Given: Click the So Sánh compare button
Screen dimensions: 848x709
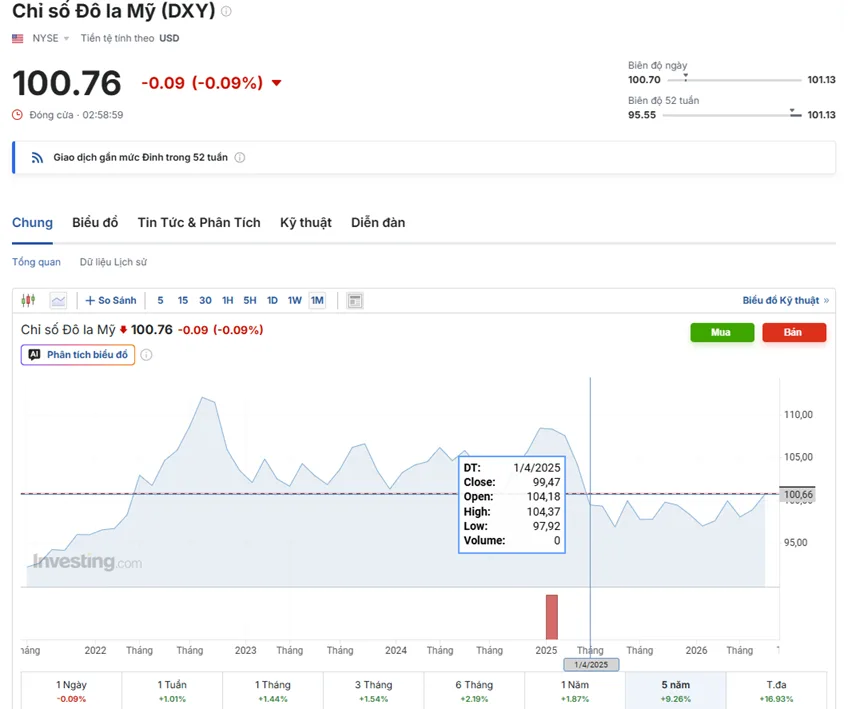Looking at the screenshot, I should [x=111, y=300].
